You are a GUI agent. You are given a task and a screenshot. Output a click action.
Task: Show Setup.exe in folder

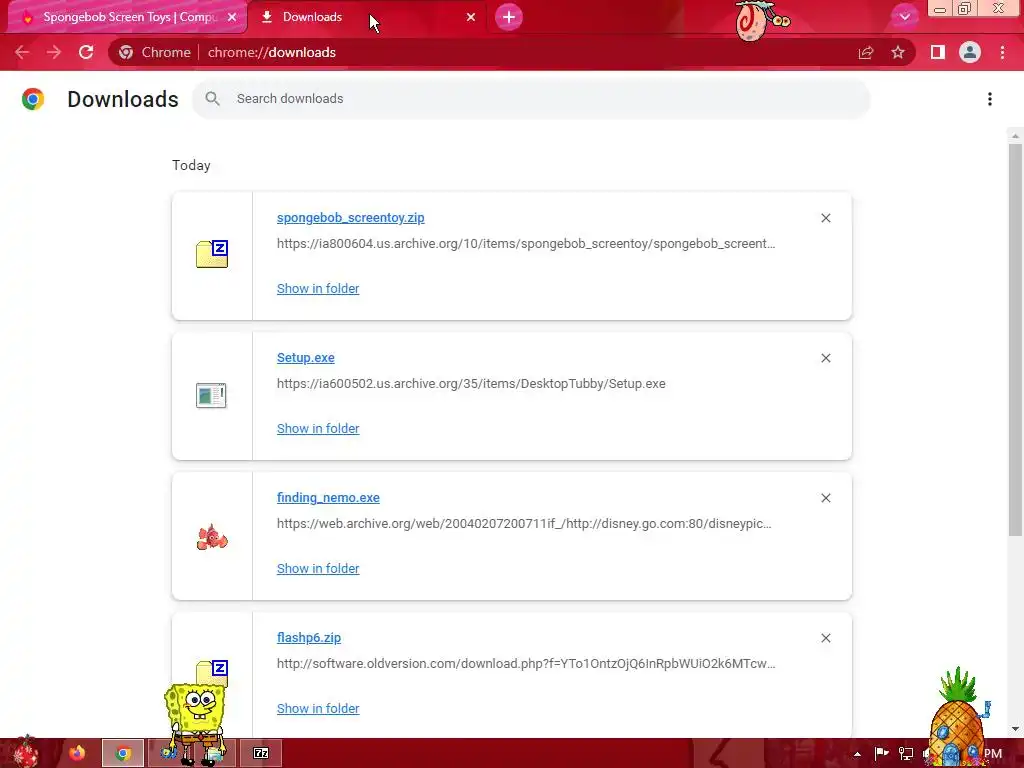[318, 428]
